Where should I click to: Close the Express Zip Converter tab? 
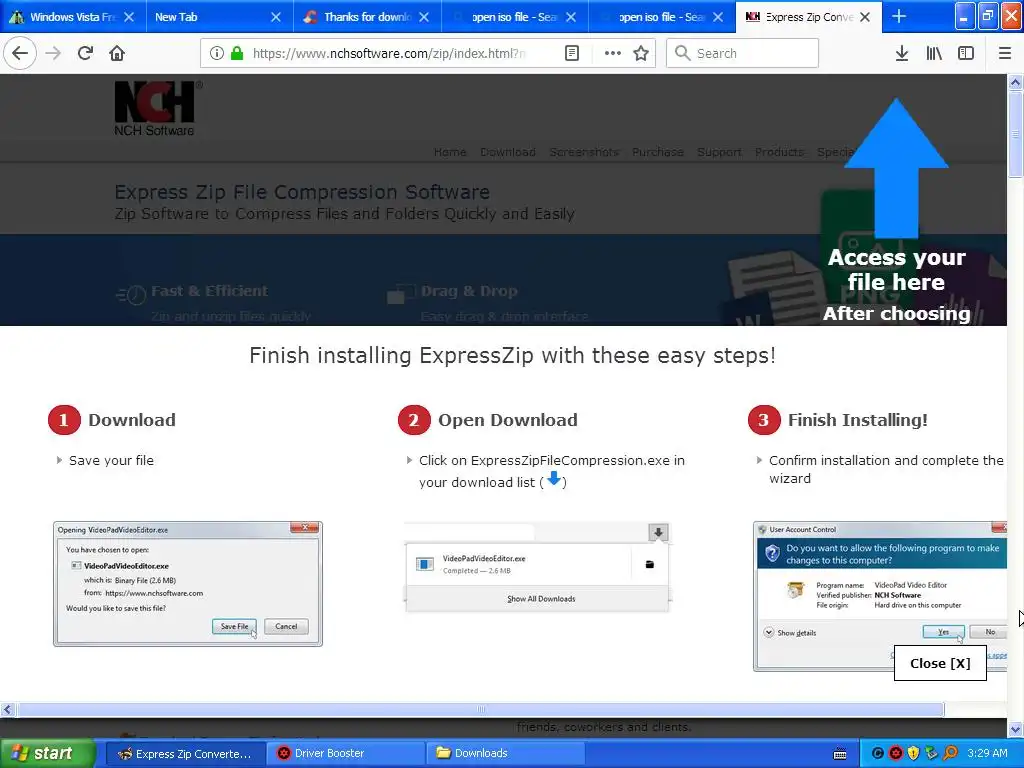tap(865, 17)
